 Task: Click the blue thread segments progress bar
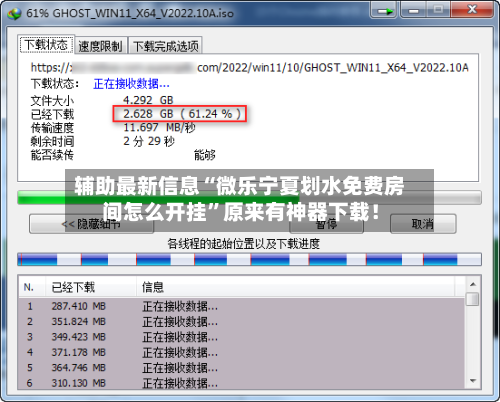tap(249, 259)
